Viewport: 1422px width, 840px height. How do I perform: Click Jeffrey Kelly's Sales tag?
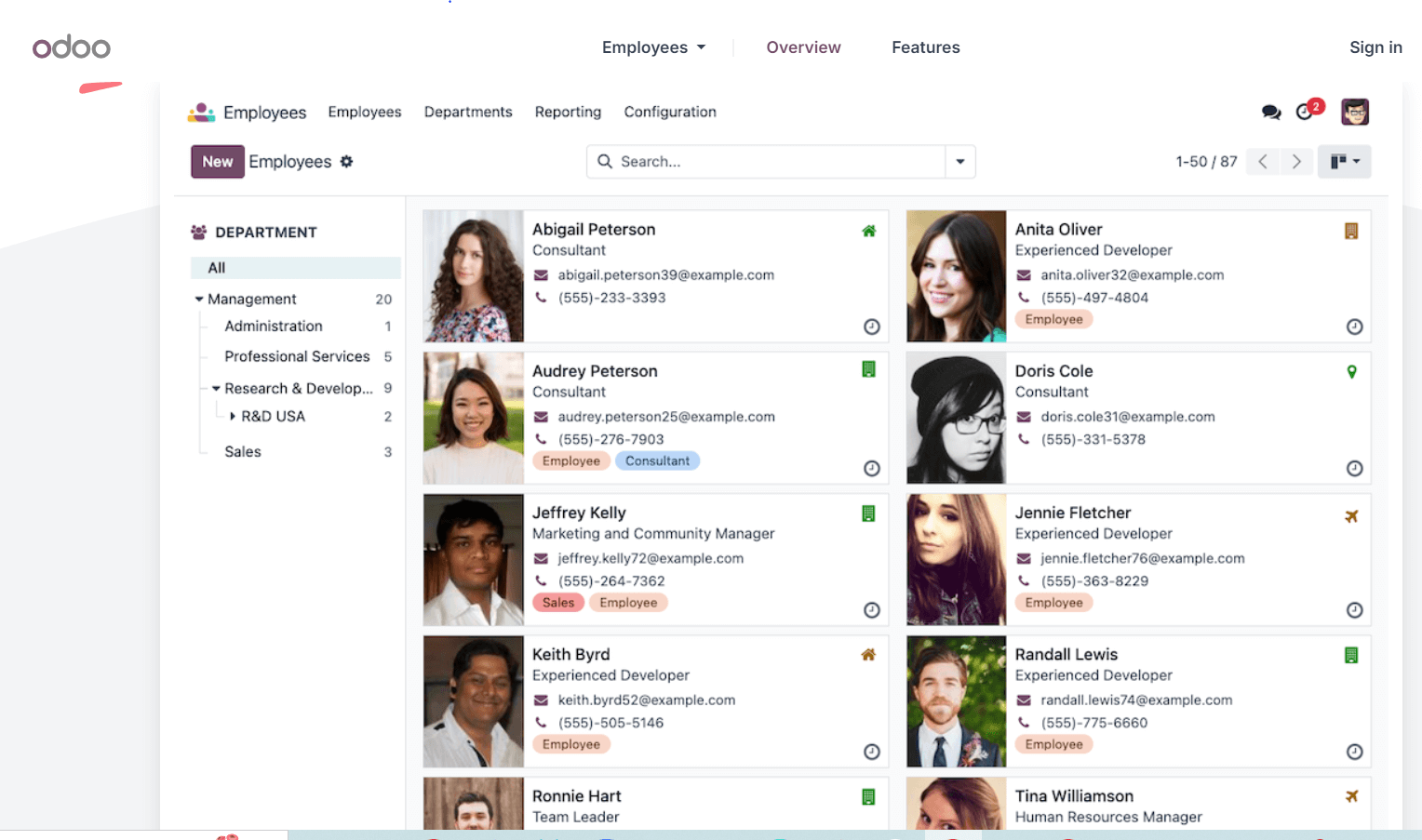pyautogui.click(x=558, y=603)
